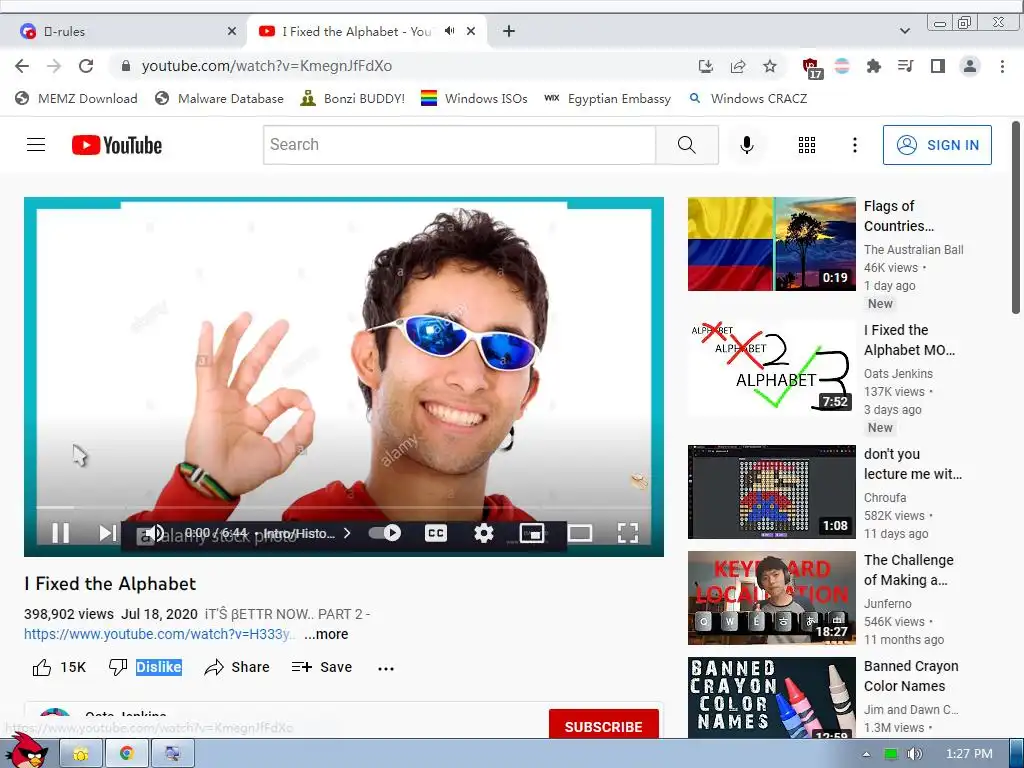1024x768 pixels.
Task: Open the player settings gear
Action: coord(484,533)
